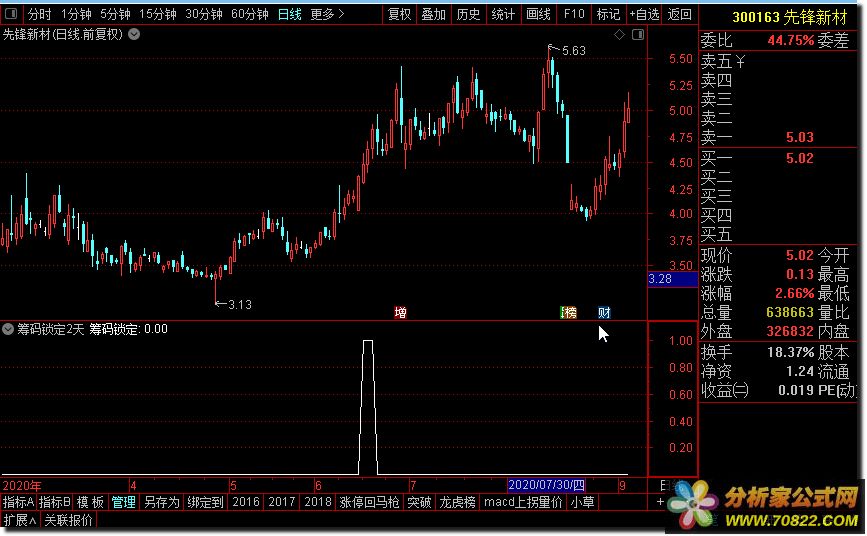Image resolution: width=867 pixels, height=536 pixels.
Task: Switch to 分时 intraday chart
Action: coord(39,14)
